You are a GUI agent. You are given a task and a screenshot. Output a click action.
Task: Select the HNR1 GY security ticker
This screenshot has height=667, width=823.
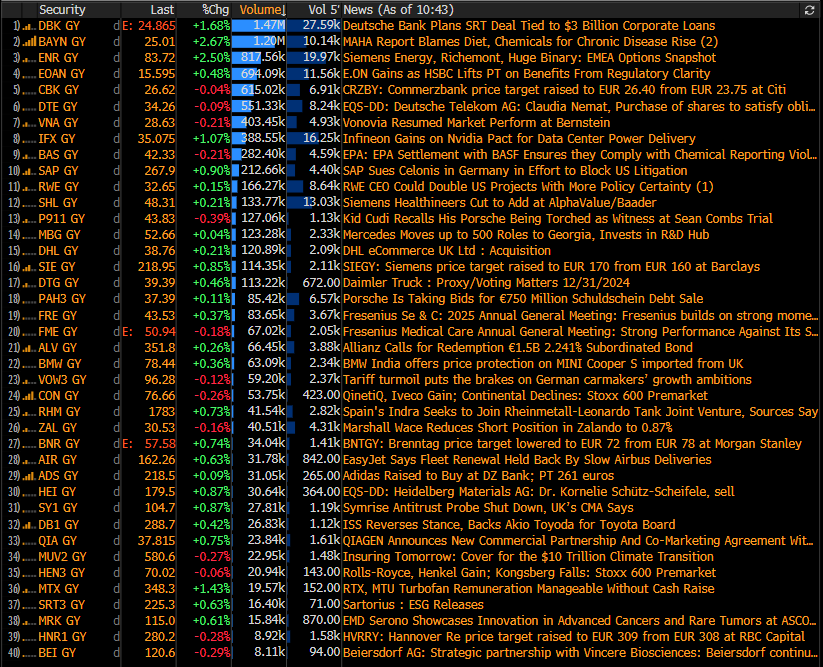(x=62, y=637)
